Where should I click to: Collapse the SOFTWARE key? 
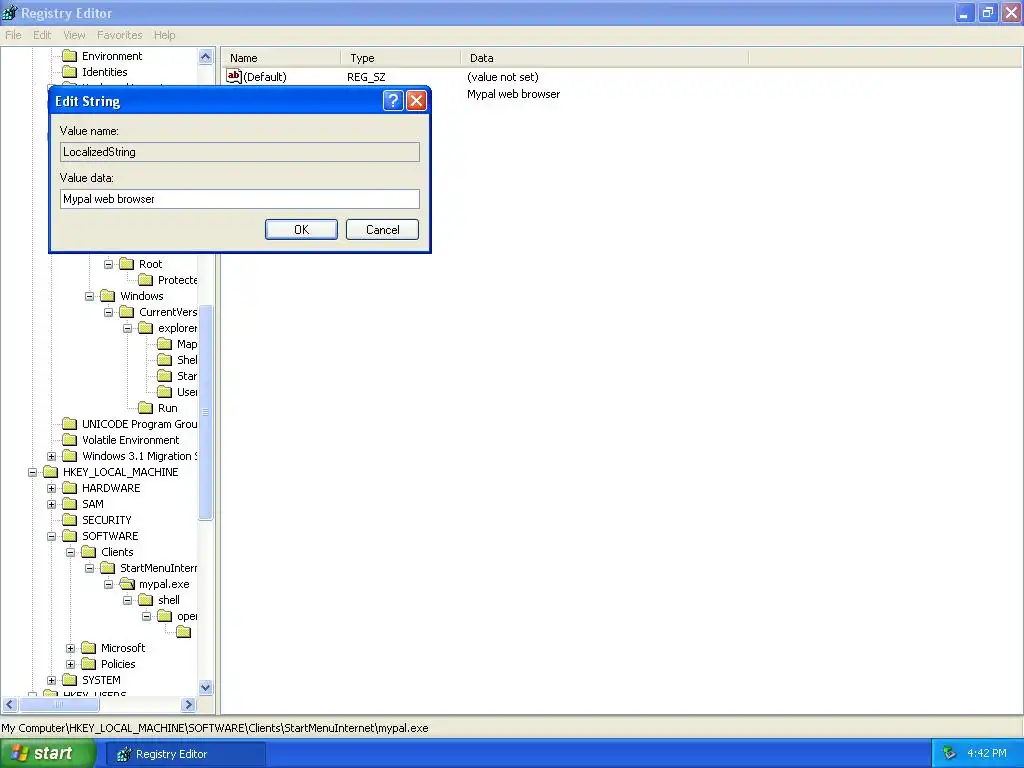pyautogui.click(x=52, y=536)
